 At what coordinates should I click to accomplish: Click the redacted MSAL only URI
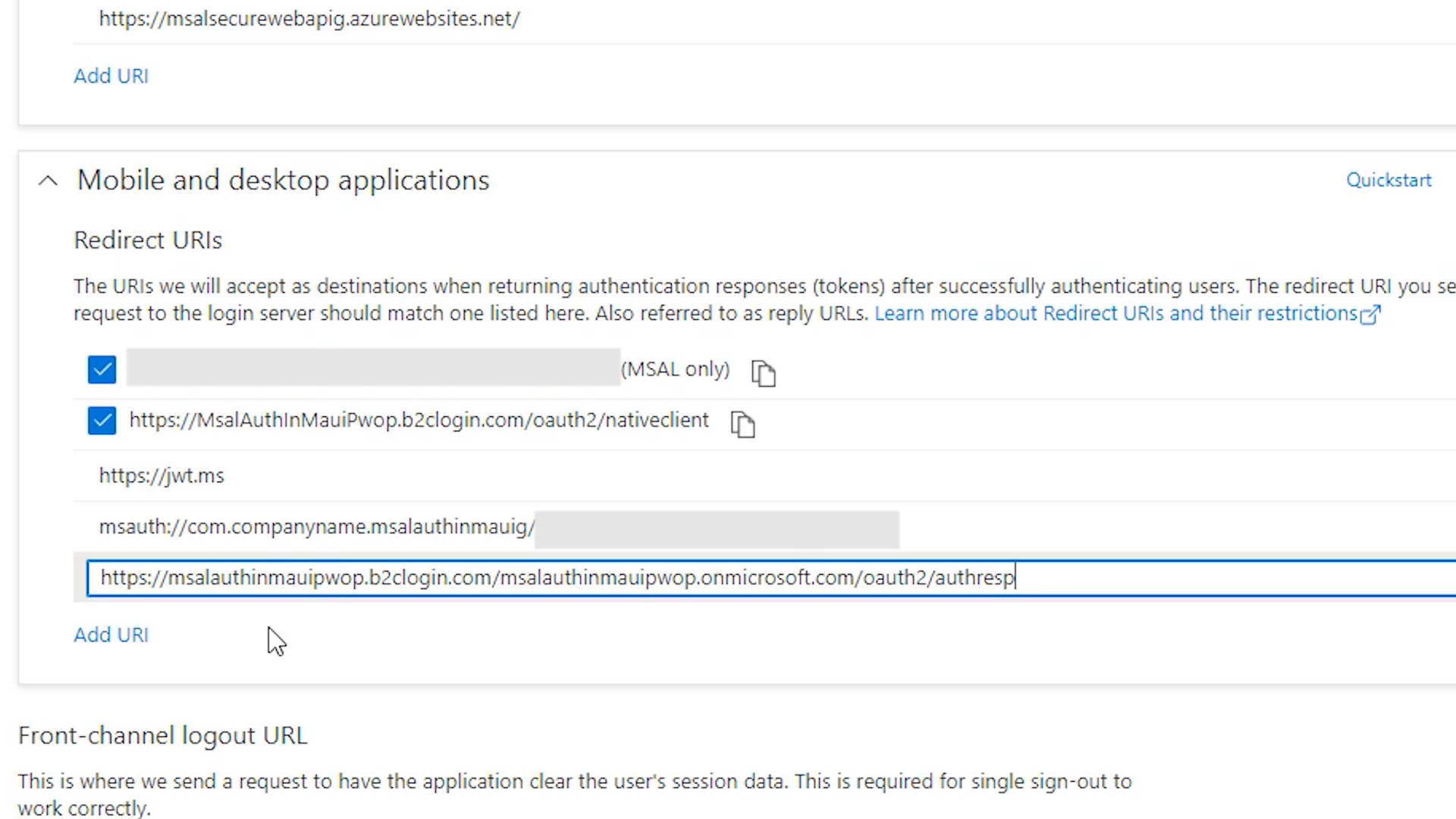point(373,369)
